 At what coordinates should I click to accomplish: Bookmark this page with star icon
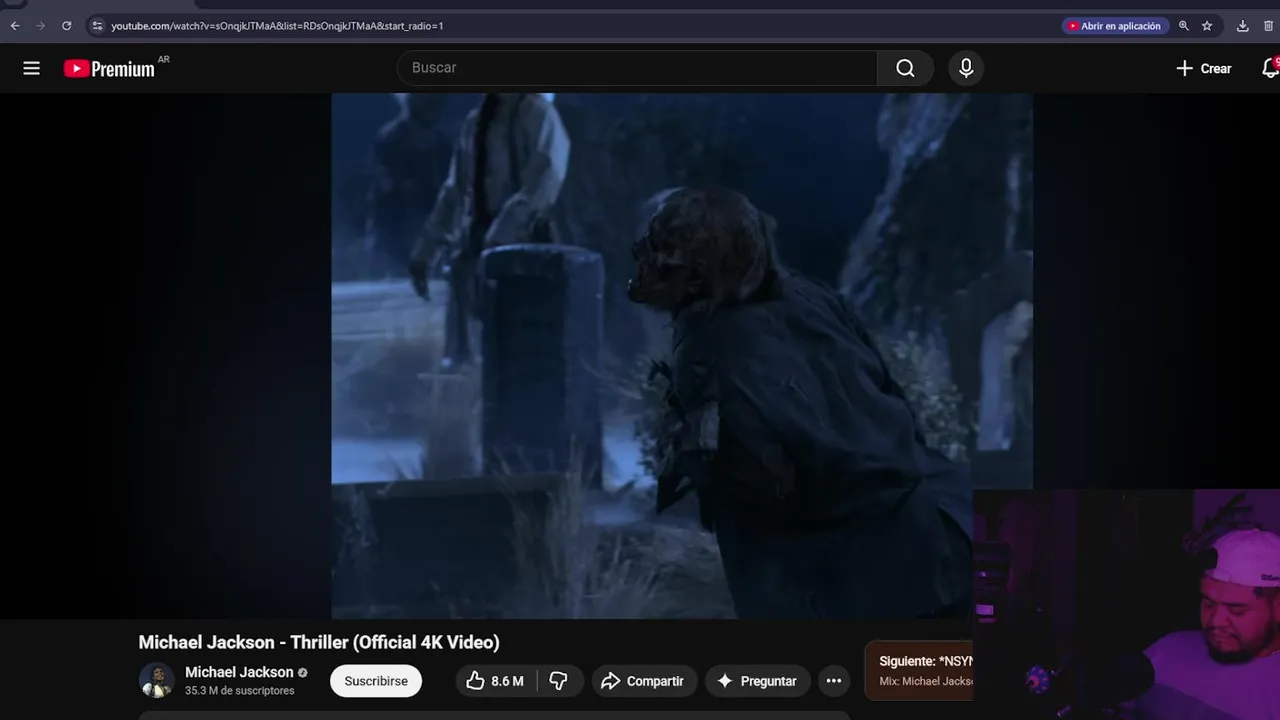(1207, 26)
